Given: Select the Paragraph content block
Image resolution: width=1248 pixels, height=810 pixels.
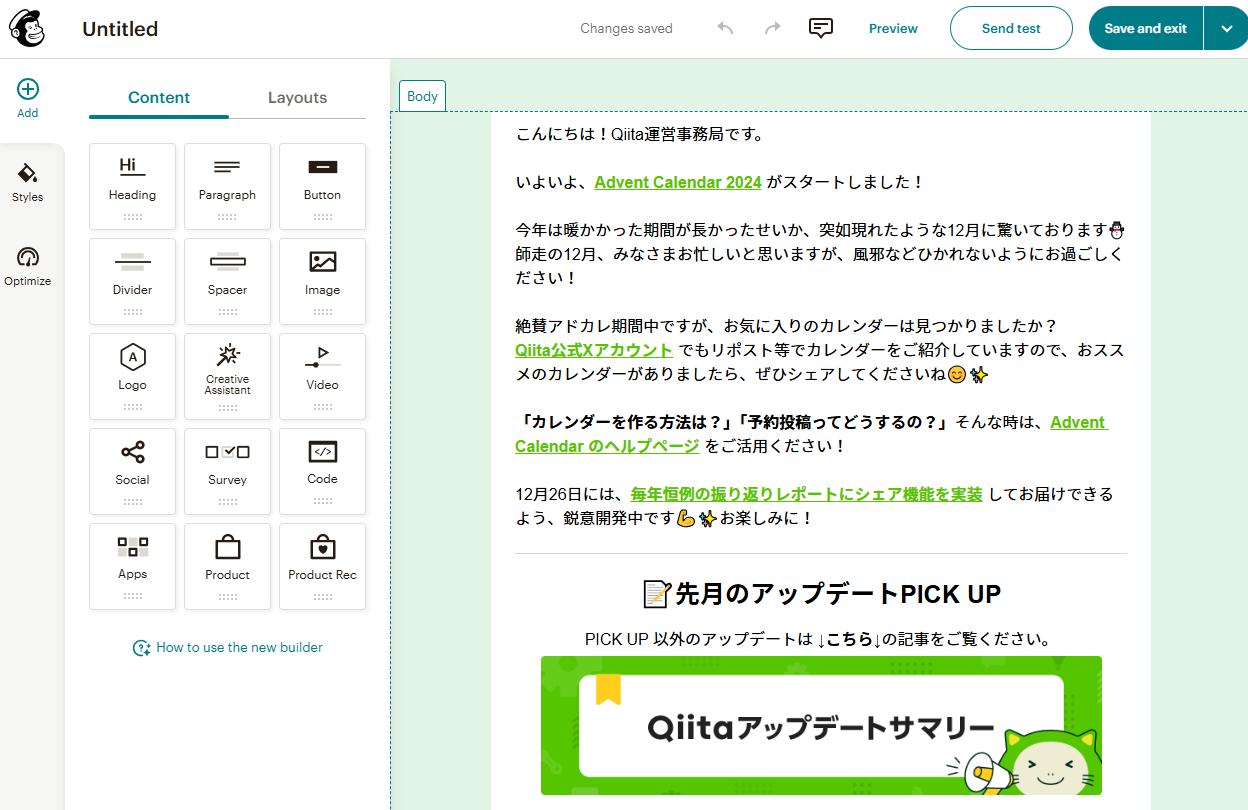Looking at the screenshot, I should (227, 186).
